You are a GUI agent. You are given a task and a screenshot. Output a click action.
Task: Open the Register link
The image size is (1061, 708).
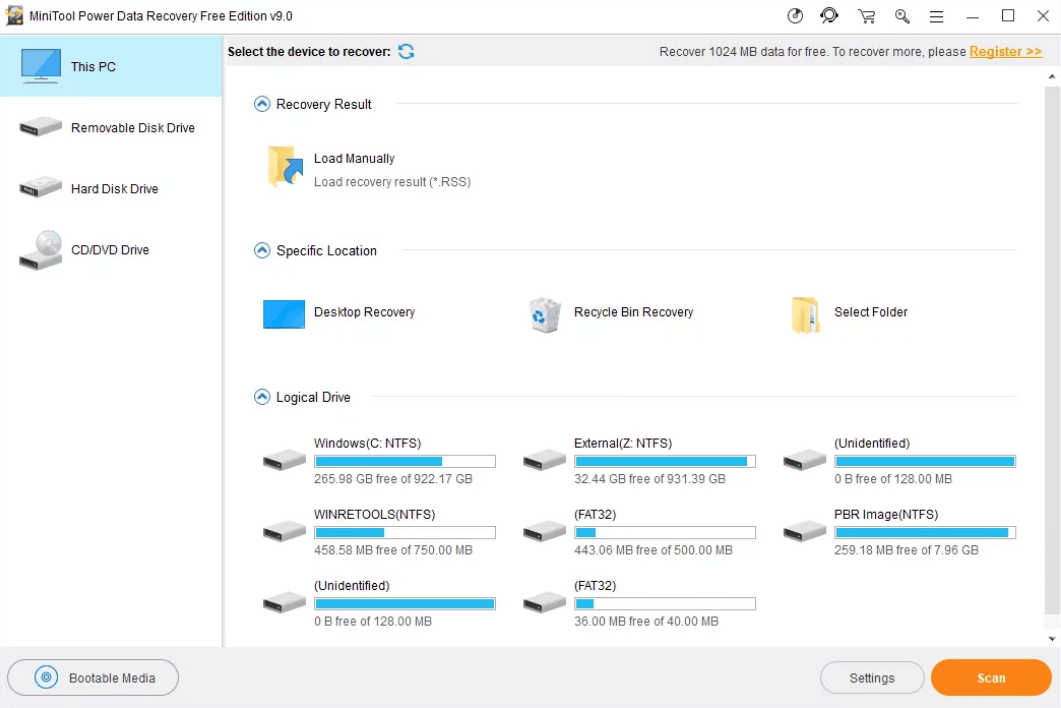[1005, 51]
